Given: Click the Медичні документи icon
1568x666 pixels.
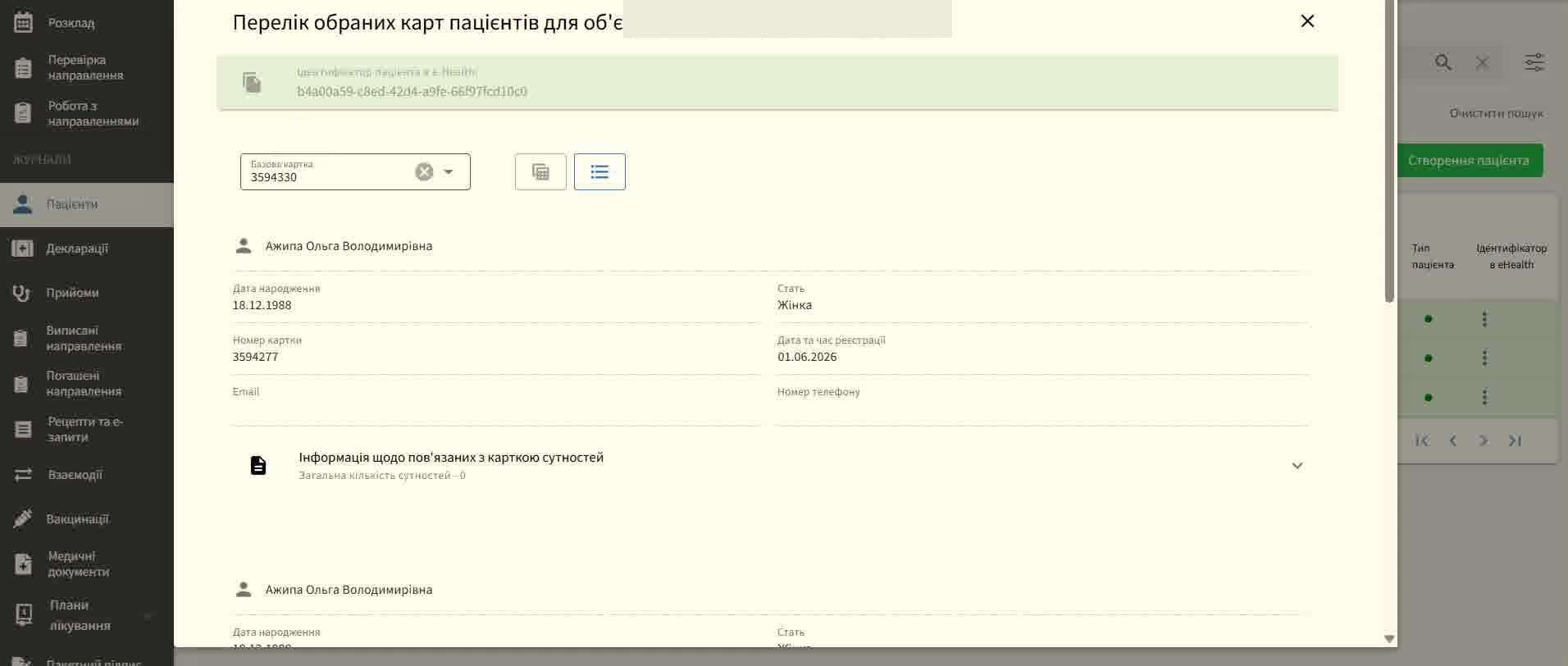Looking at the screenshot, I should [x=23, y=564].
